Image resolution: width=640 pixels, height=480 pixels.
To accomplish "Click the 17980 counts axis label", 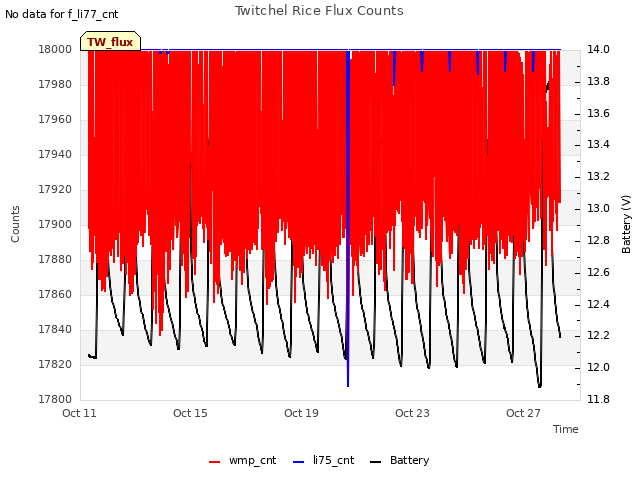I will click(55, 84).
